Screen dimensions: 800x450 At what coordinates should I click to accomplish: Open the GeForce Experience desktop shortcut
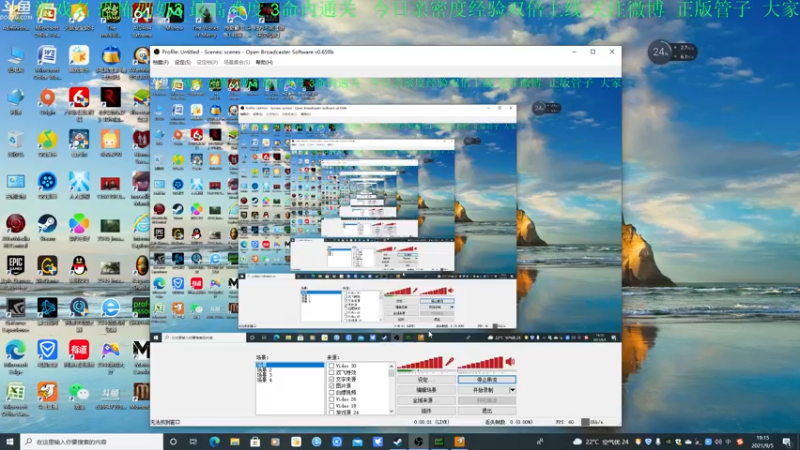16,312
